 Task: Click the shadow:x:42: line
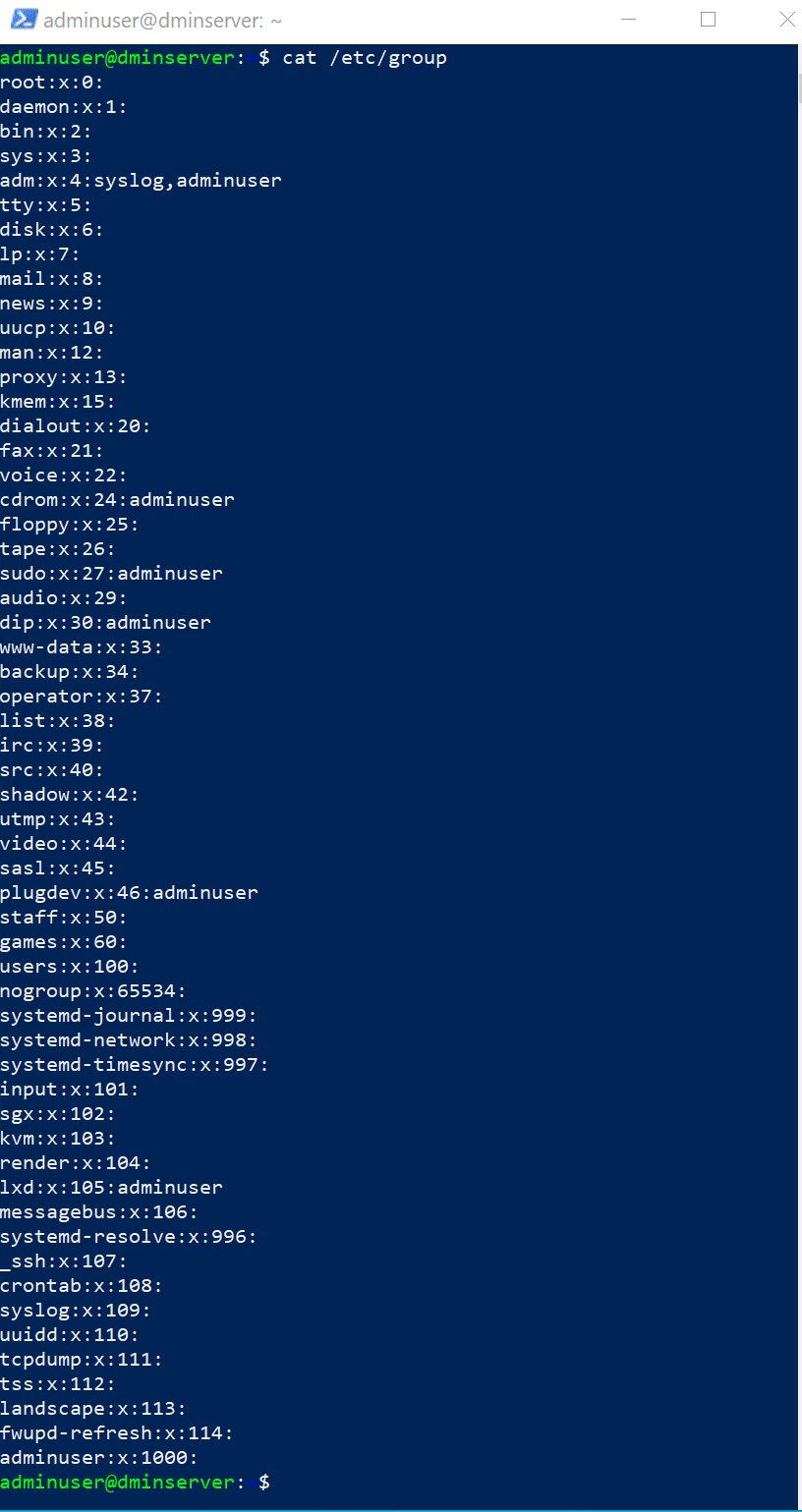click(x=71, y=794)
